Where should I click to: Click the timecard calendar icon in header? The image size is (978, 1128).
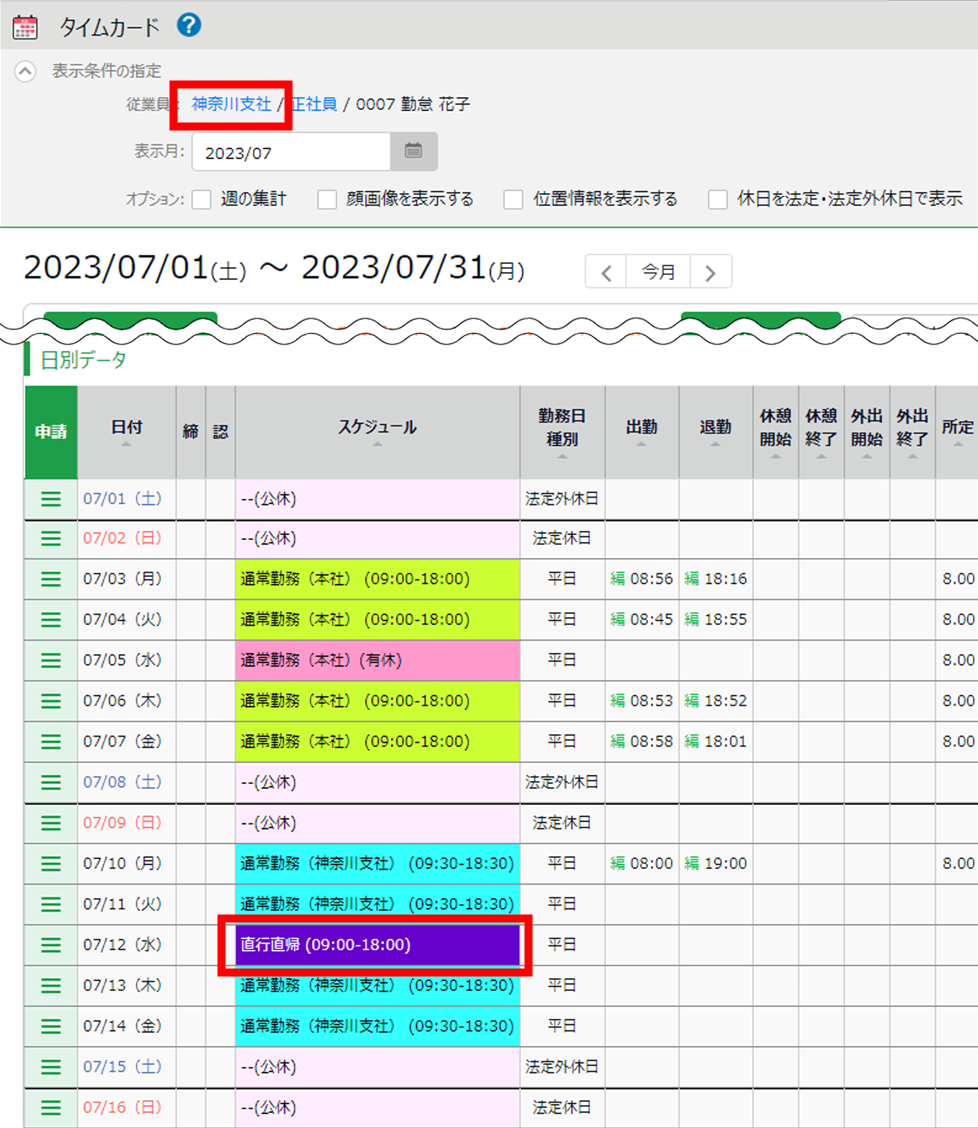click(x=25, y=27)
